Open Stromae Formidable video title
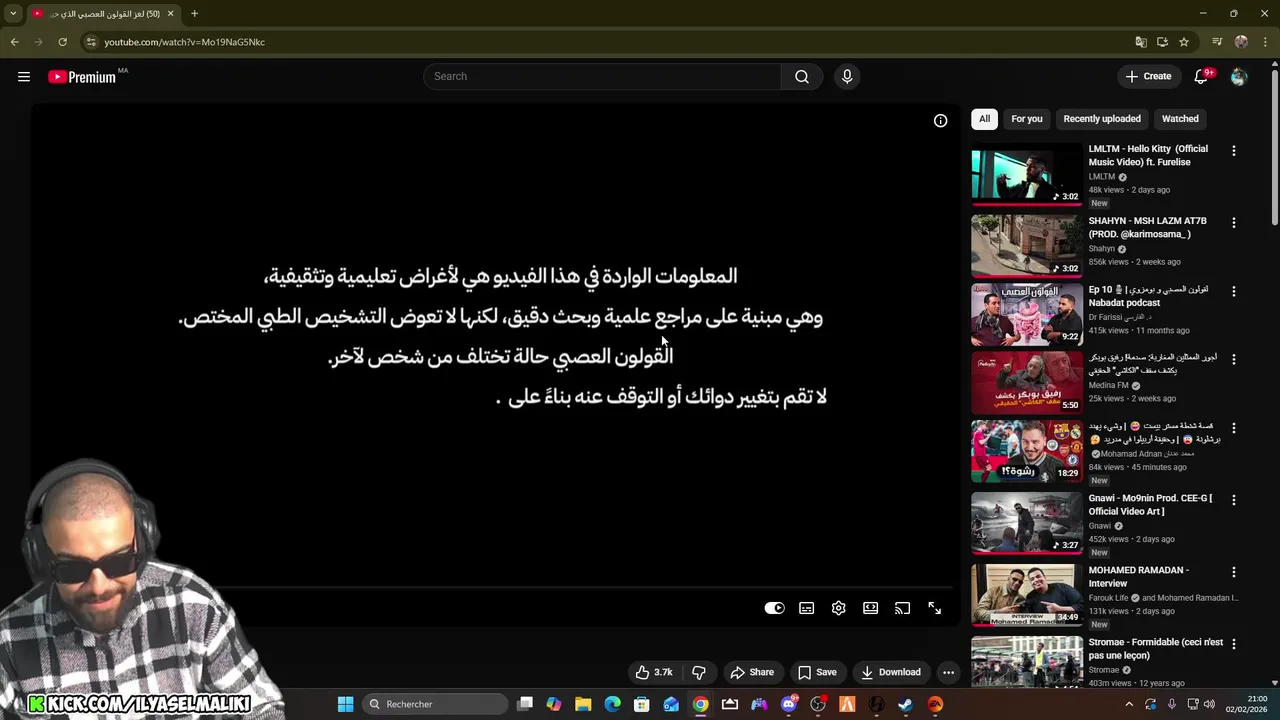1280x720 pixels. click(1156, 649)
